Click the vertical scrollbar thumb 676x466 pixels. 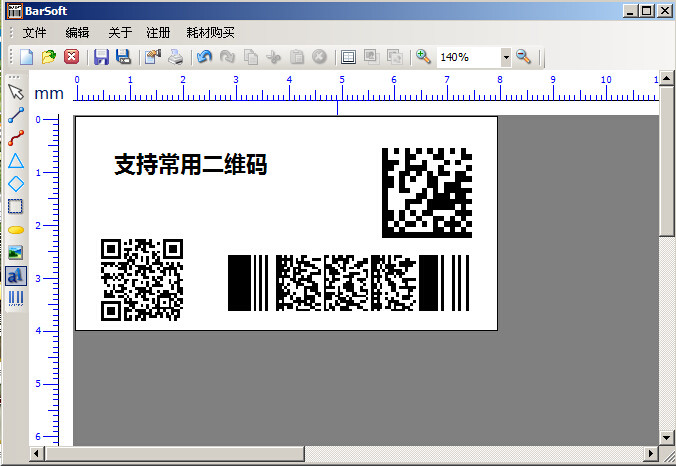click(x=667, y=161)
